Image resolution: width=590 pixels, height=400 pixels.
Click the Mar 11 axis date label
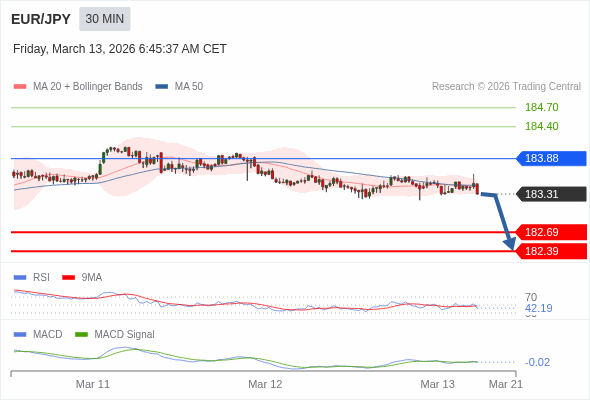tap(93, 384)
